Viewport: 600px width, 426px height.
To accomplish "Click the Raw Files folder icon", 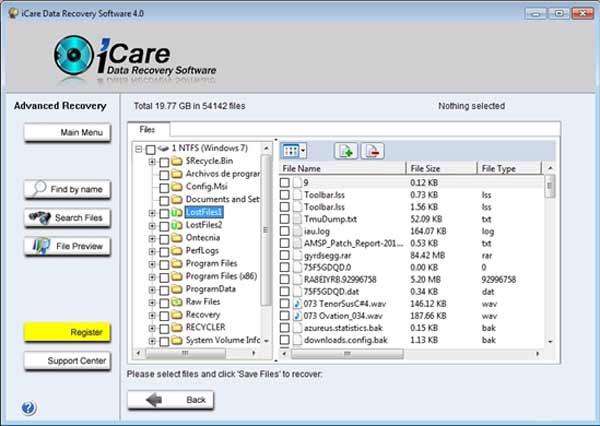I will tap(176, 302).
